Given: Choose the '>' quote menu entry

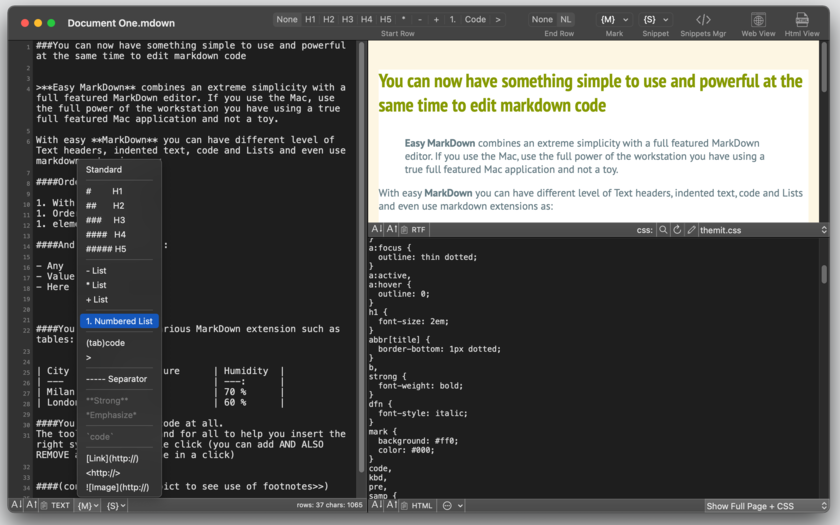Looking at the screenshot, I should tap(119, 357).
